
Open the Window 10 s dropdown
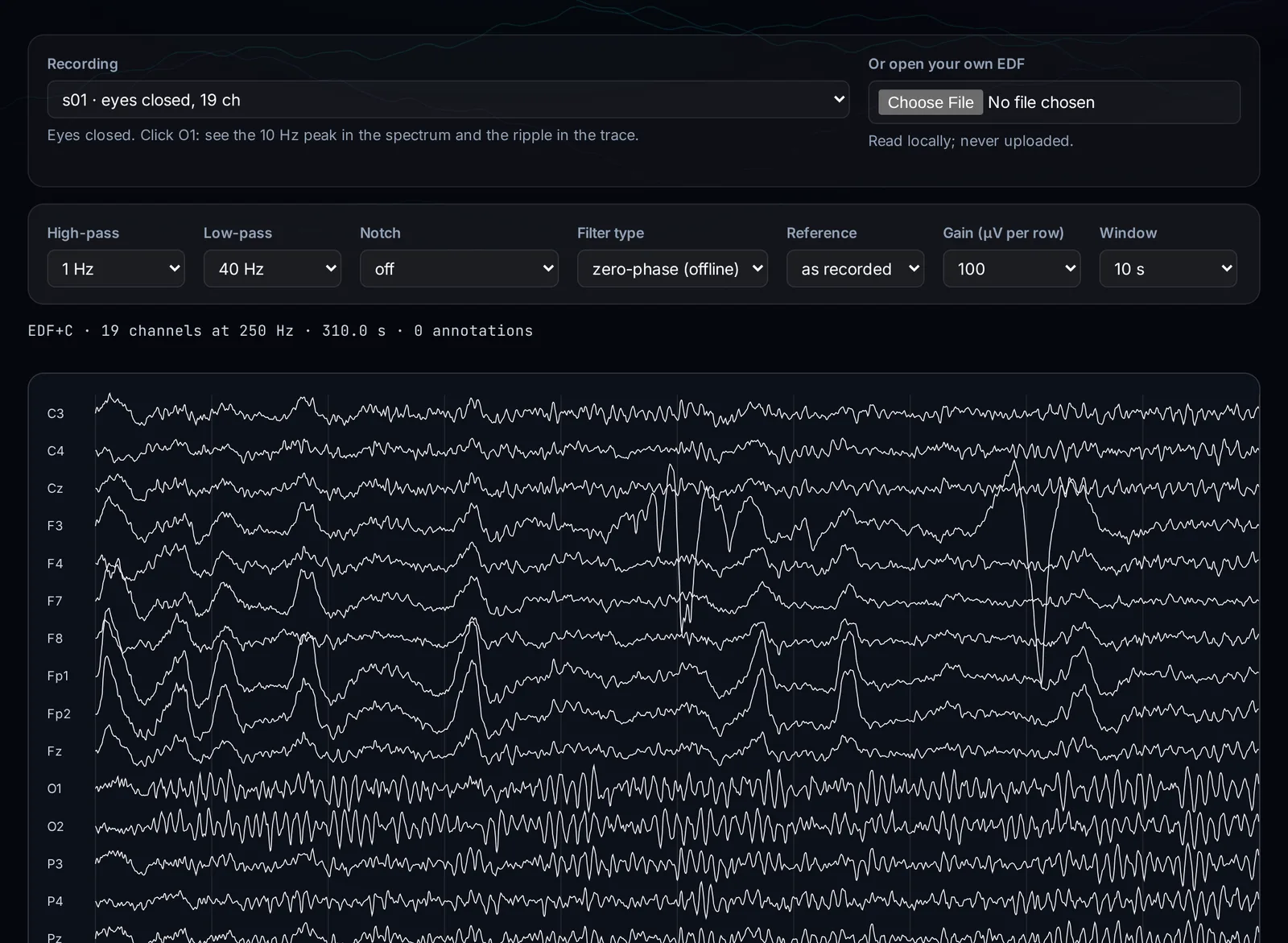[x=1168, y=268]
